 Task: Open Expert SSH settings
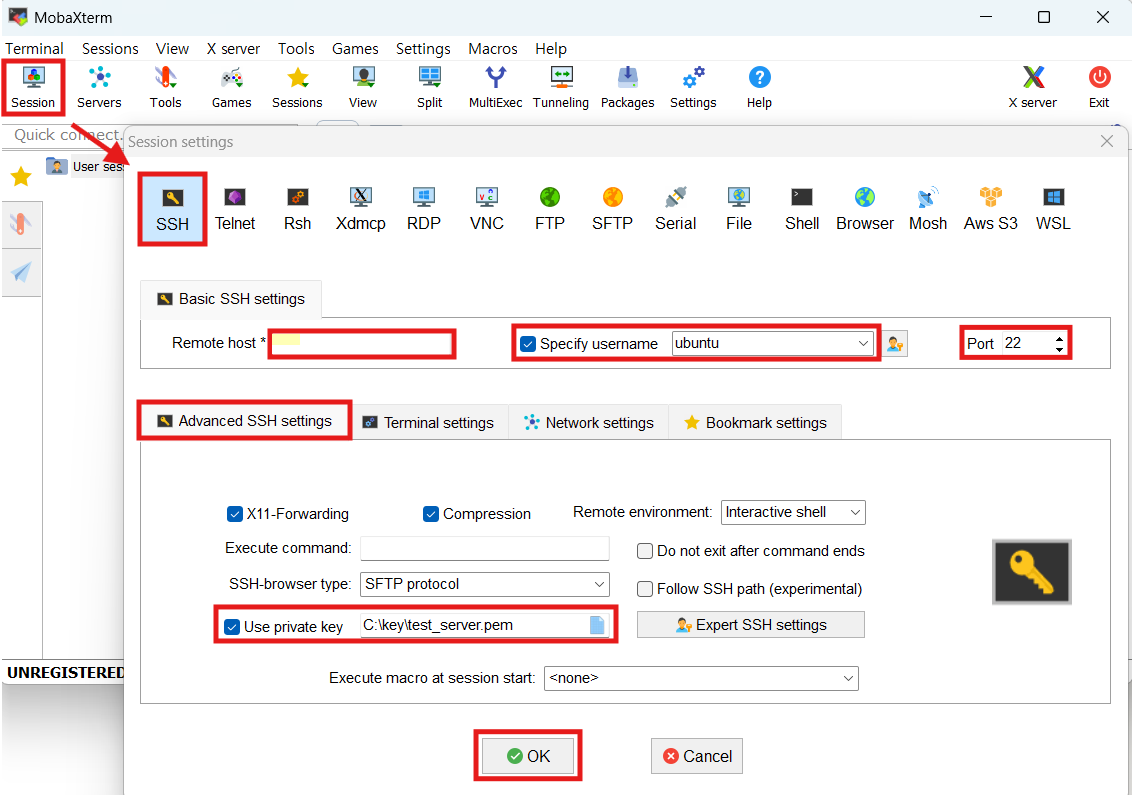coord(751,625)
